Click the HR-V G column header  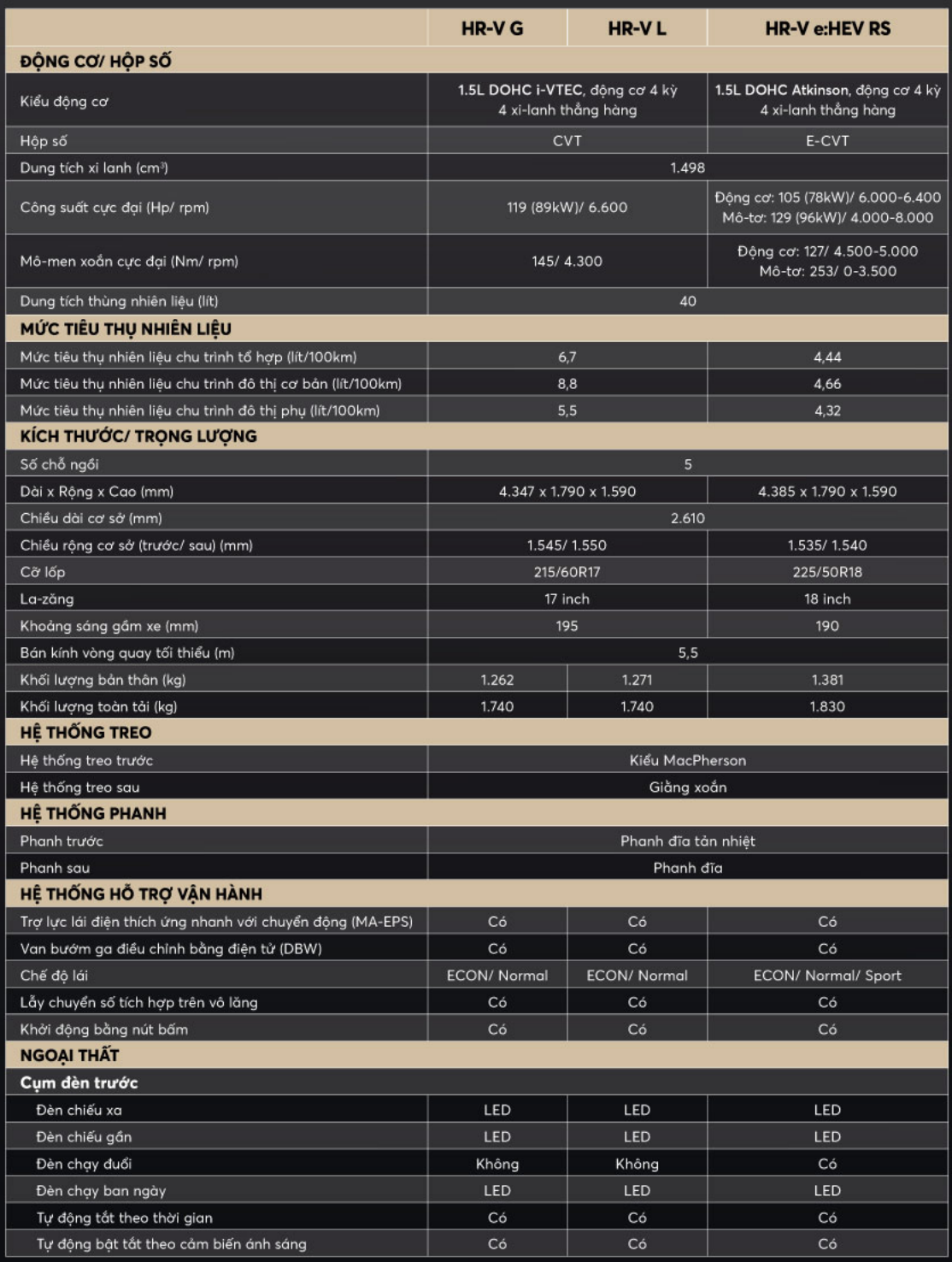coord(492,28)
